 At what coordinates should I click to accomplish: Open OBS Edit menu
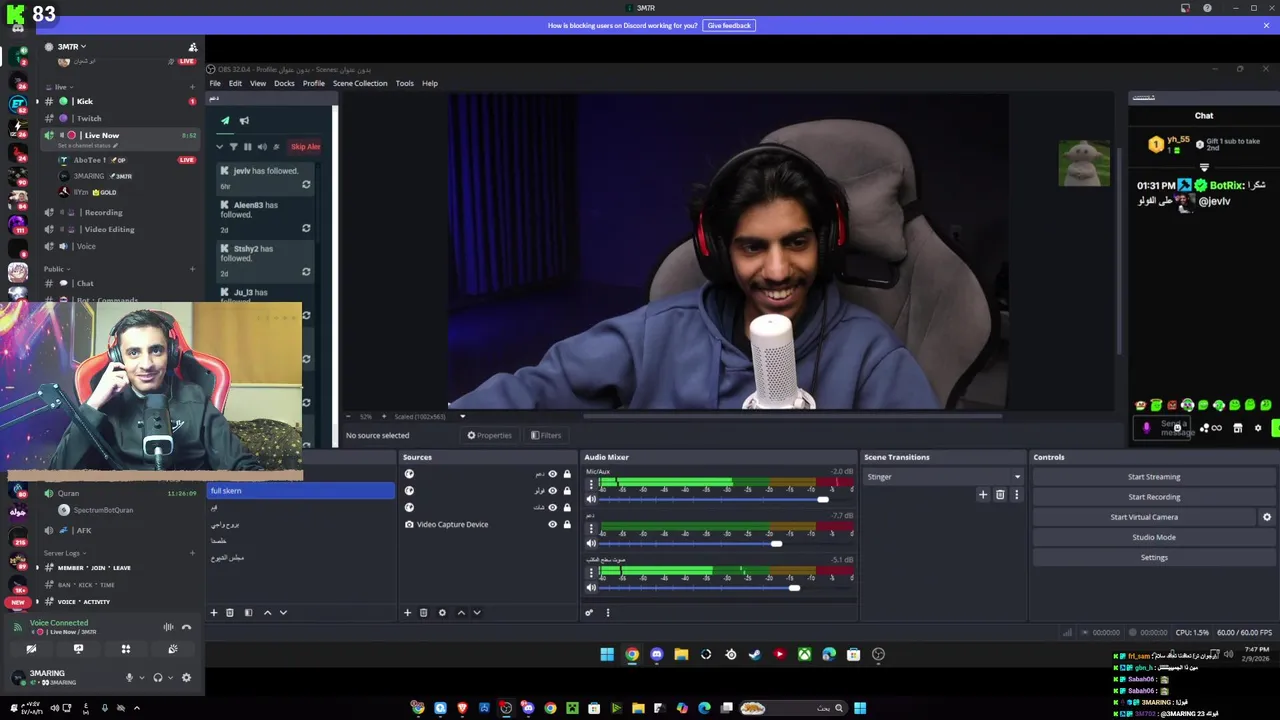pyautogui.click(x=235, y=83)
